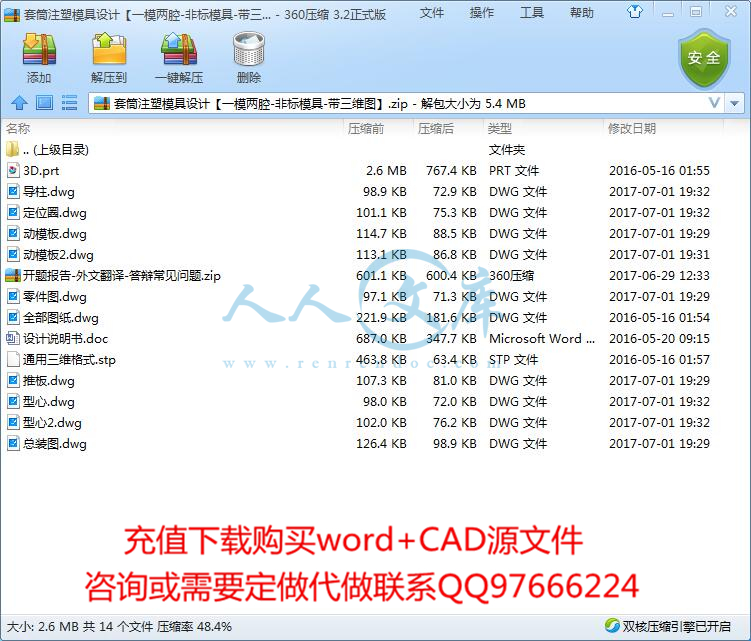Click the PRT 文件 type cell
Viewport: 751px width, 641px height.
514,171
